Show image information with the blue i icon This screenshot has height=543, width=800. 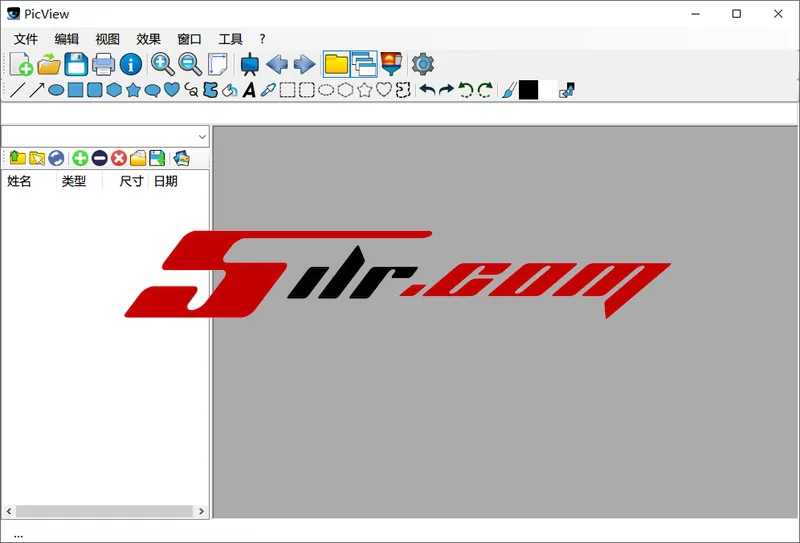click(x=131, y=64)
